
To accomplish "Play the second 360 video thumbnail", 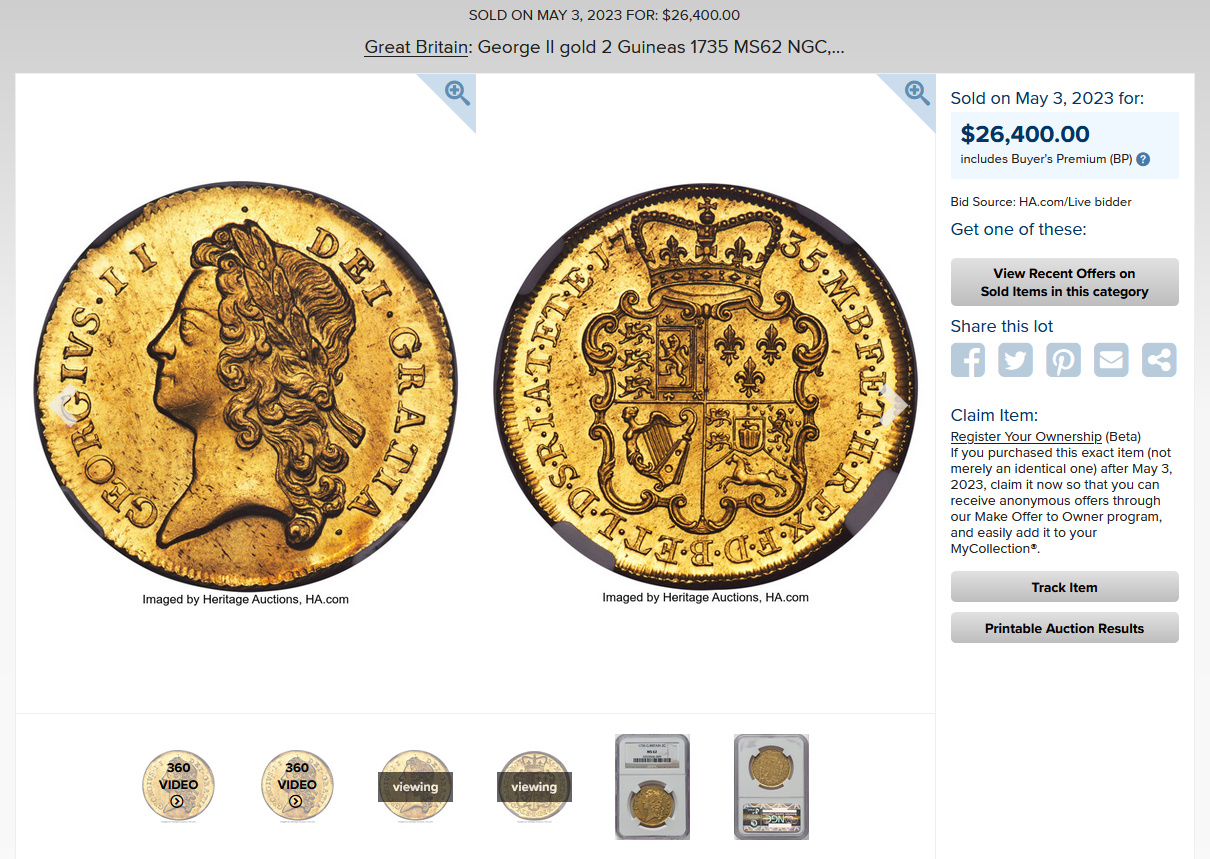I will coord(297,786).
